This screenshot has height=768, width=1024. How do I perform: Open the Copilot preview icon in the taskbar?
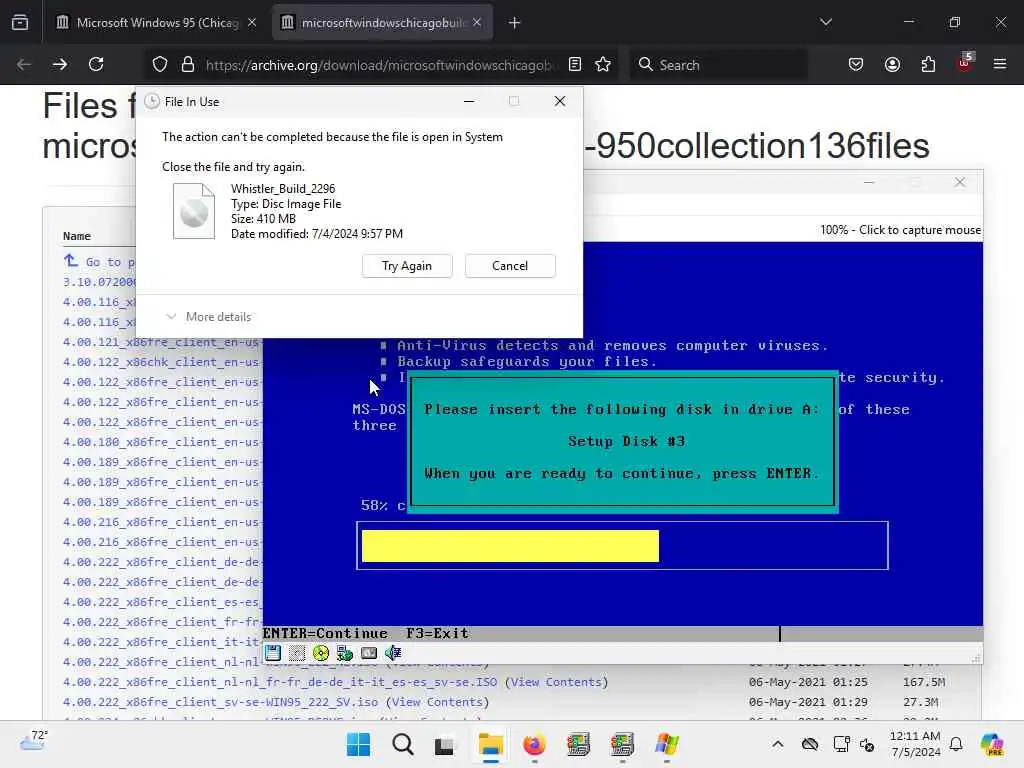[x=992, y=744]
